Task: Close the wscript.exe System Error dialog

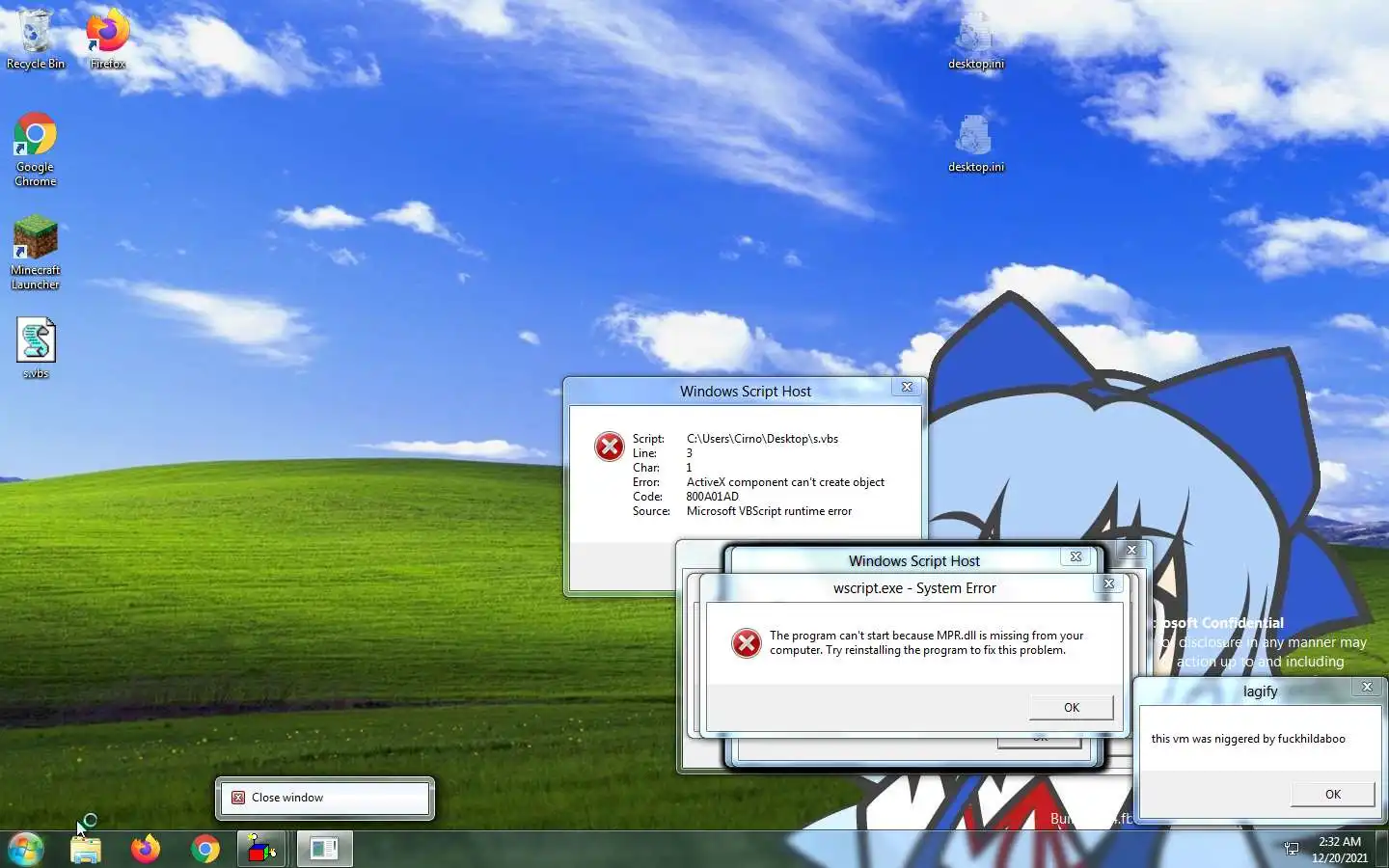Action: coord(1108,583)
